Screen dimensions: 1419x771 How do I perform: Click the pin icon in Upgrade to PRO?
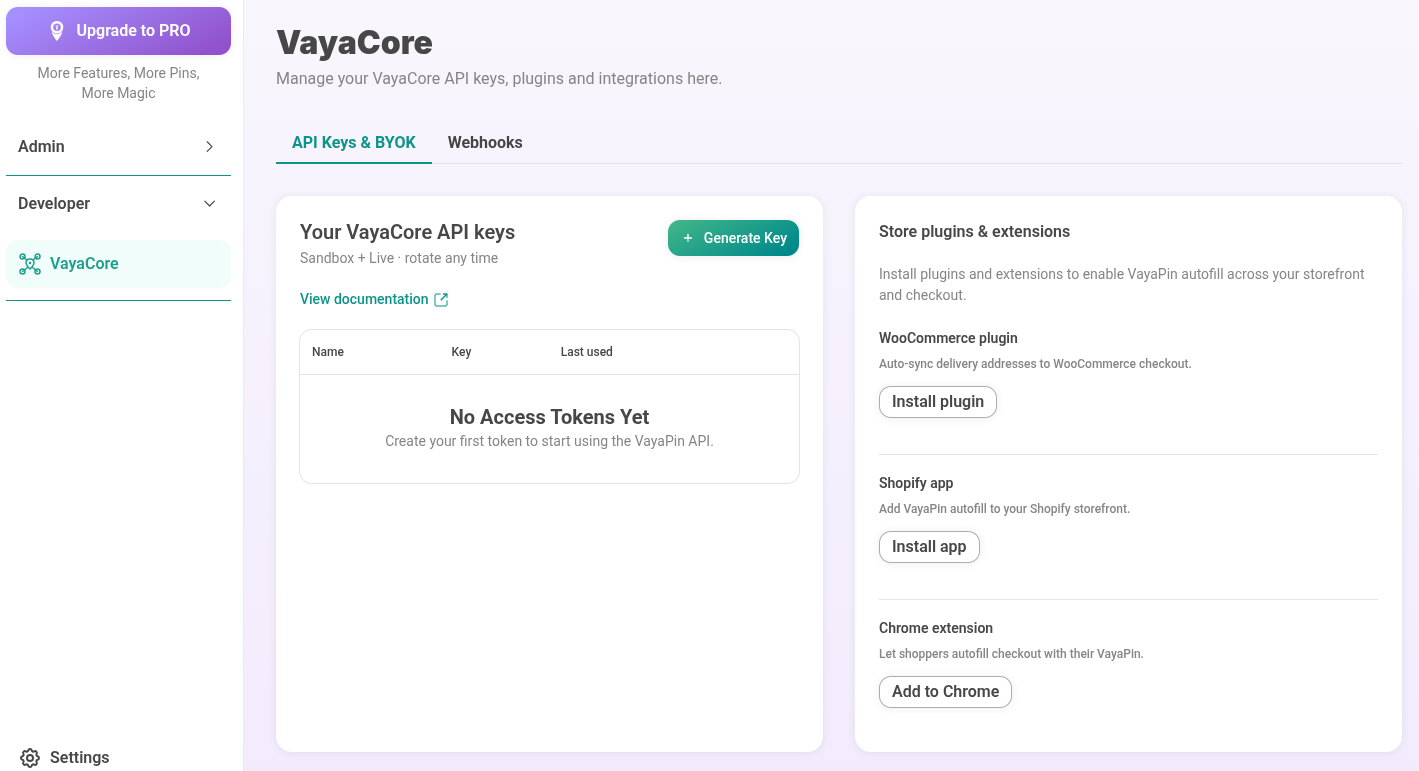(57, 31)
